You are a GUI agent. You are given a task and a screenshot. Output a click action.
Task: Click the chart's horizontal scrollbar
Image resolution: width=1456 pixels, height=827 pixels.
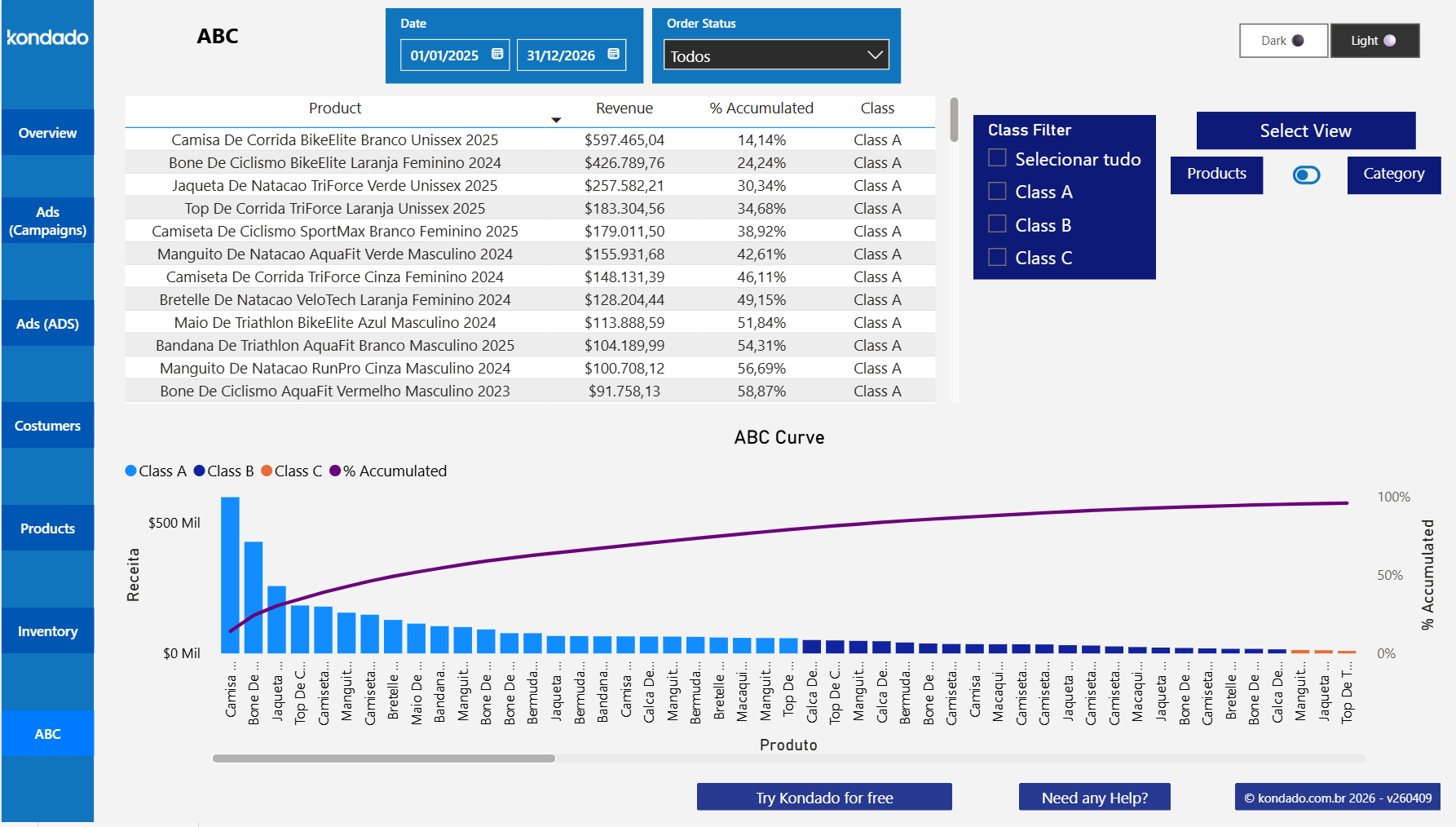(x=383, y=758)
